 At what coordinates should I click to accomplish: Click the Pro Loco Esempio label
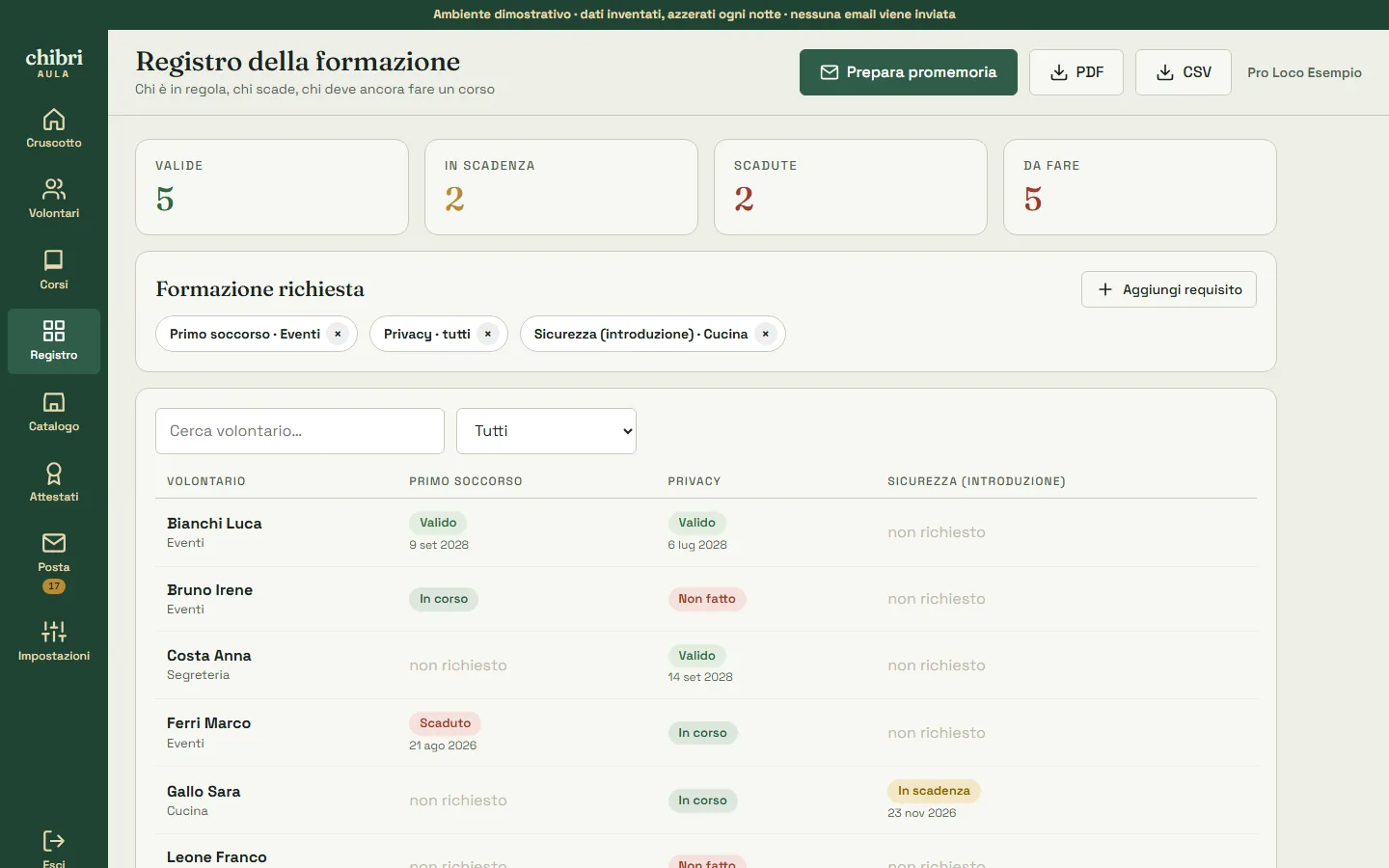click(1304, 72)
